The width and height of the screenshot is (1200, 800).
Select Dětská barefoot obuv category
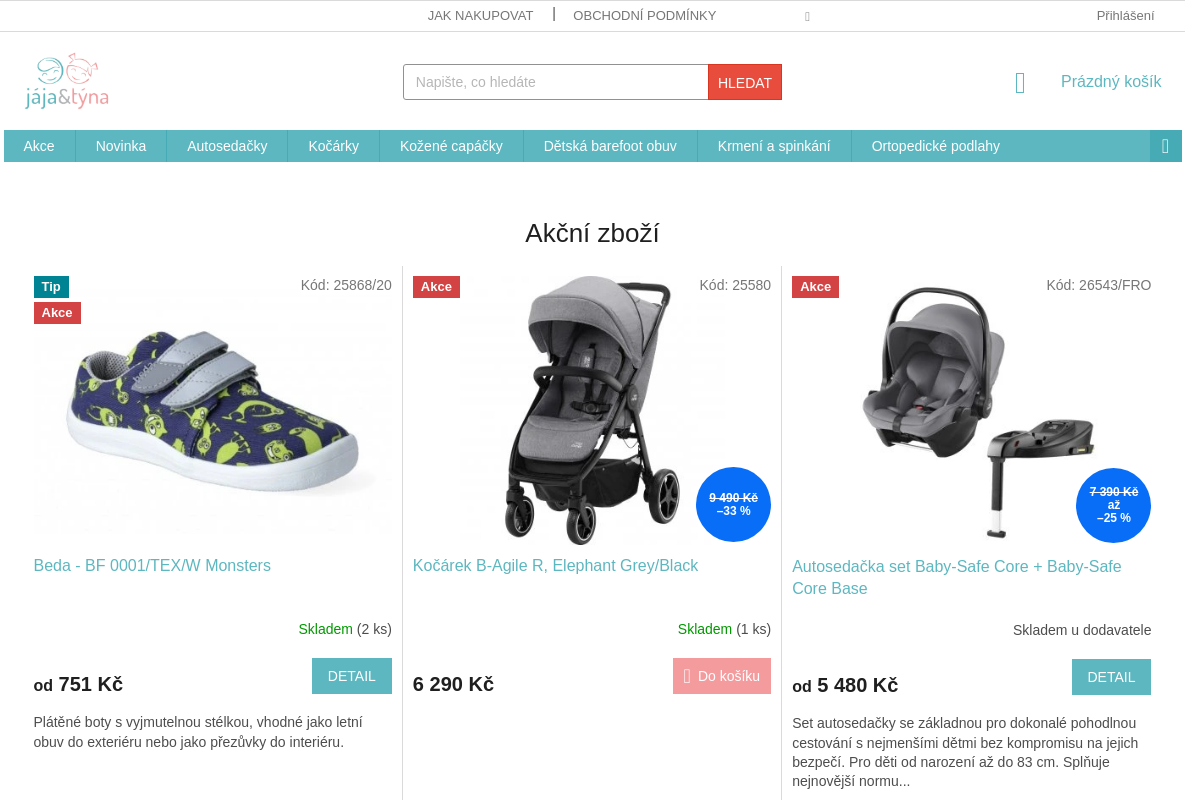(610, 146)
